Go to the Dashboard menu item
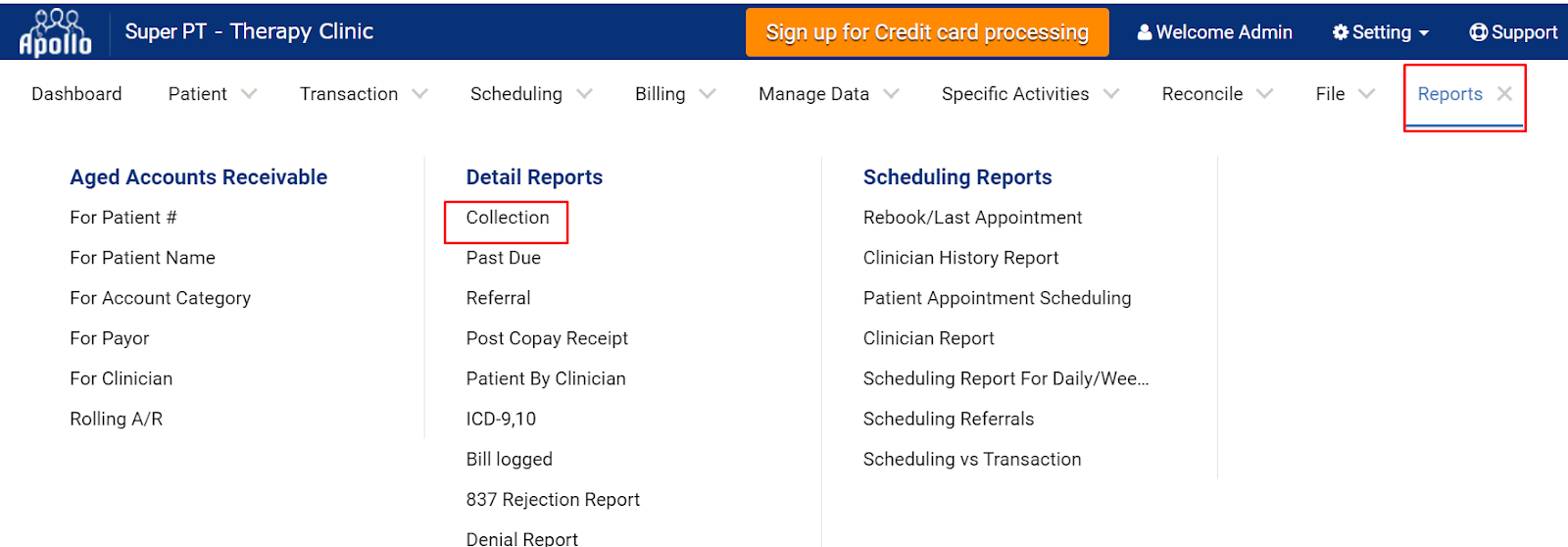The image size is (1568, 547). 76,94
